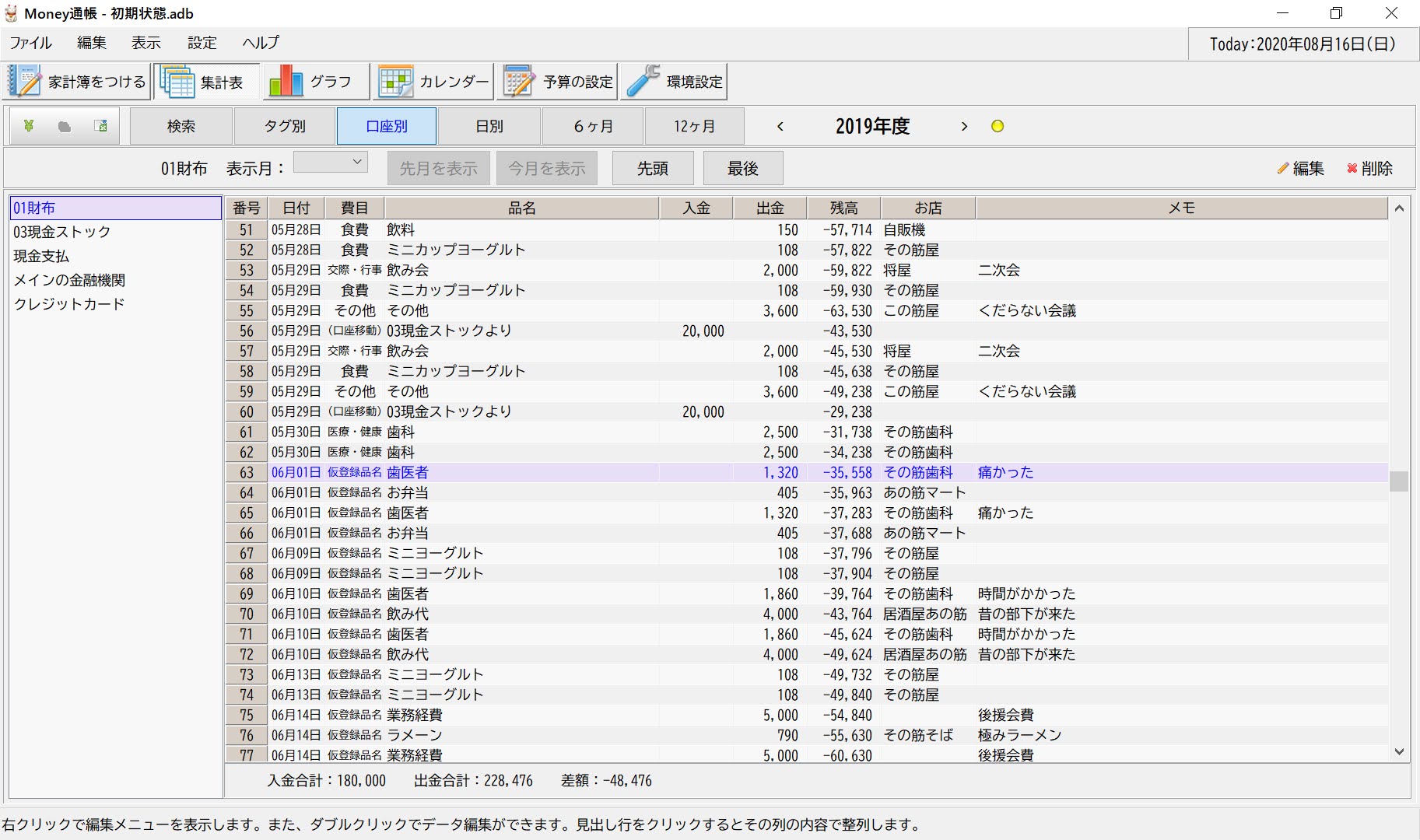Screen dimensions: 1420x840
Task: Click the 2019年度 year label
Action: pyautogui.click(x=872, y=126)
